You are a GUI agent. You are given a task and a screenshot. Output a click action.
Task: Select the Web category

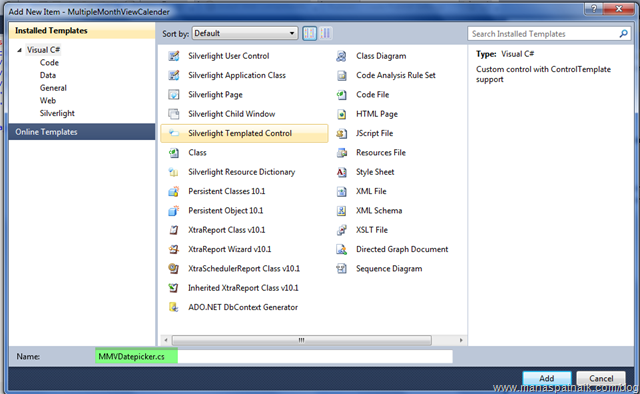point(48,100)
